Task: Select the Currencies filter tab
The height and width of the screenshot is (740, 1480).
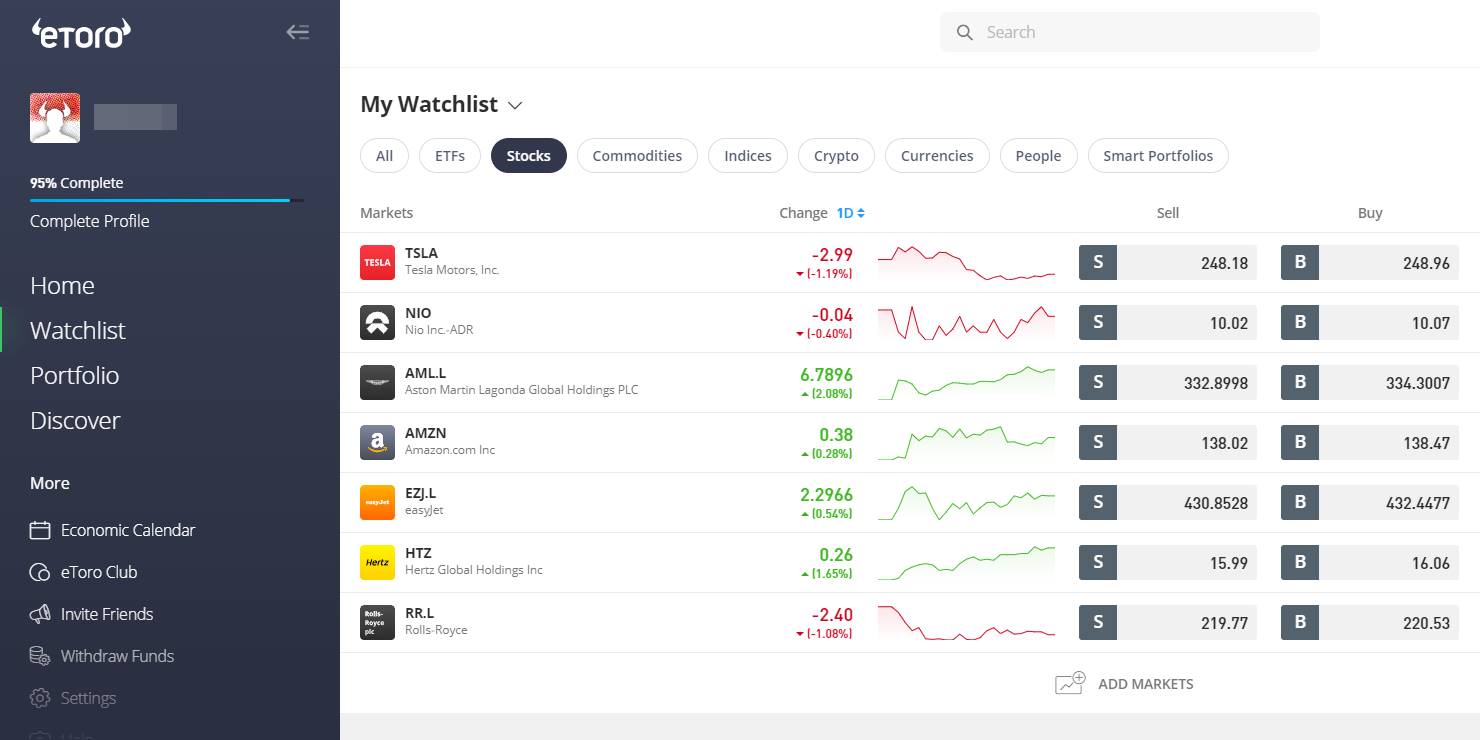Action: 937,156
